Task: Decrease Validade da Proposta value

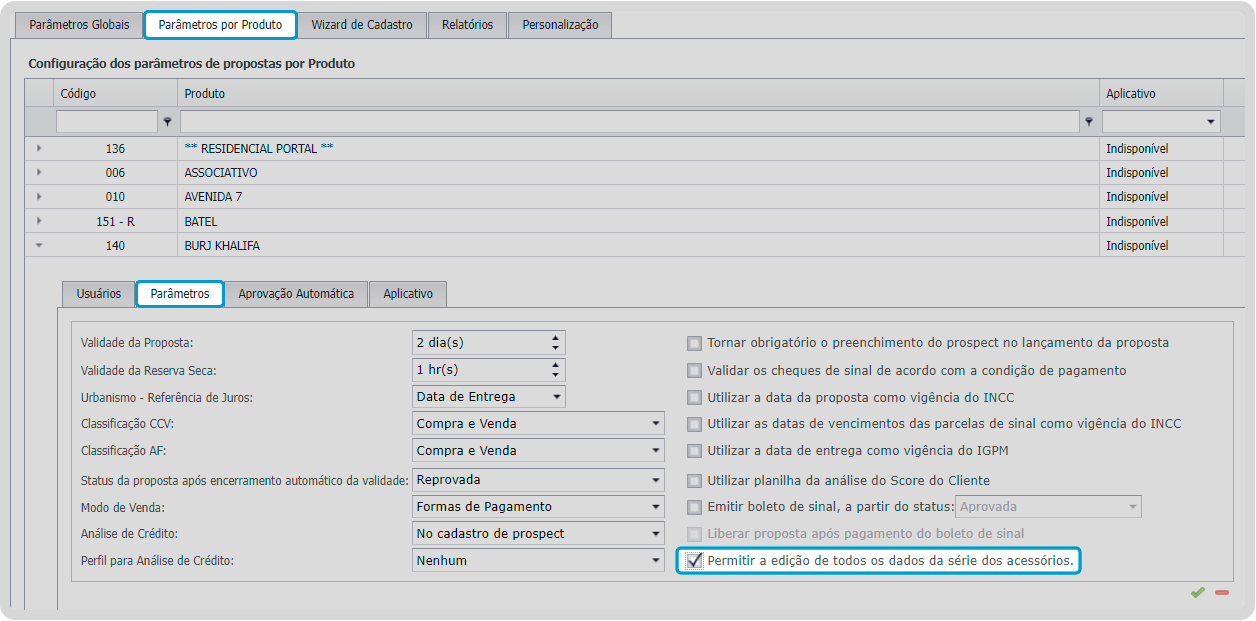Action: coord(555,348)
